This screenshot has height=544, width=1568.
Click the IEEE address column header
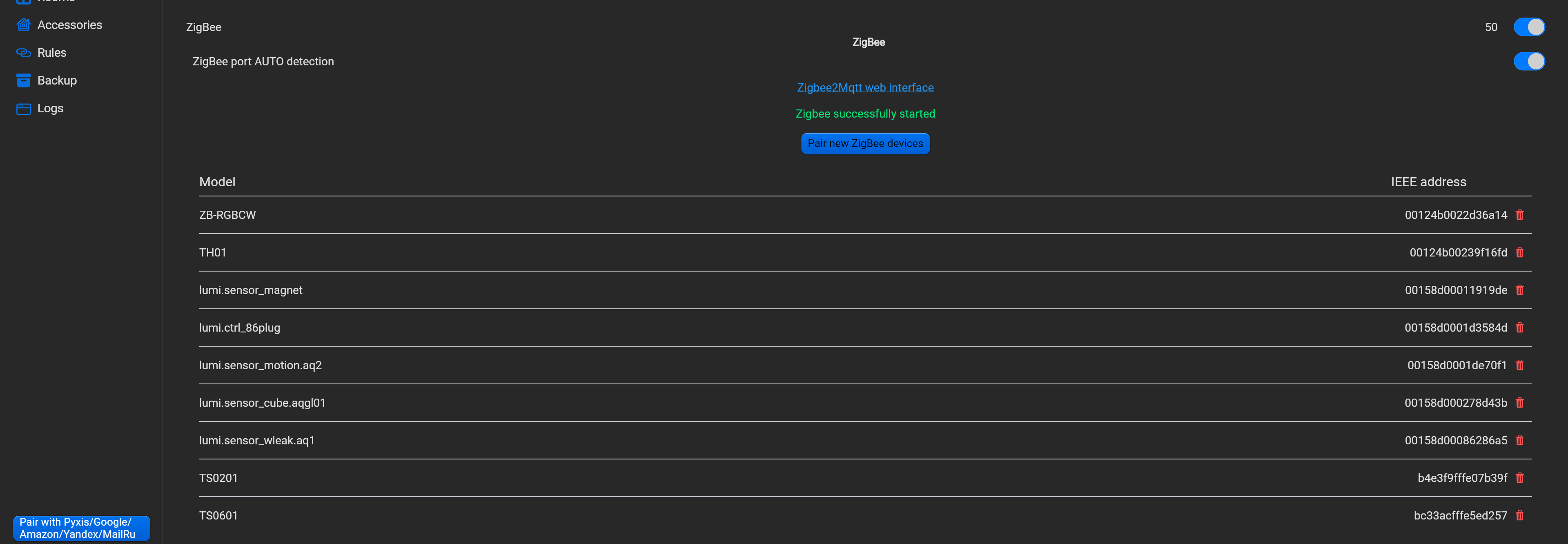click(x=1428, y=182)
